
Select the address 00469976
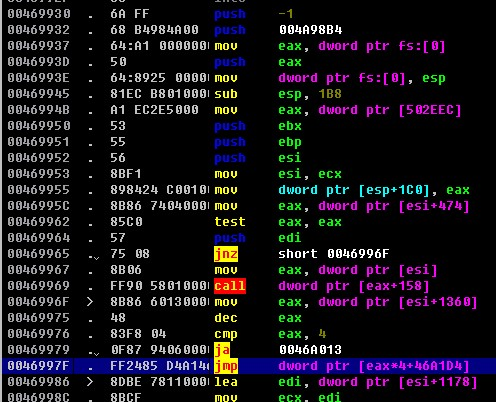pyautogui.click(x=39, y=334)
